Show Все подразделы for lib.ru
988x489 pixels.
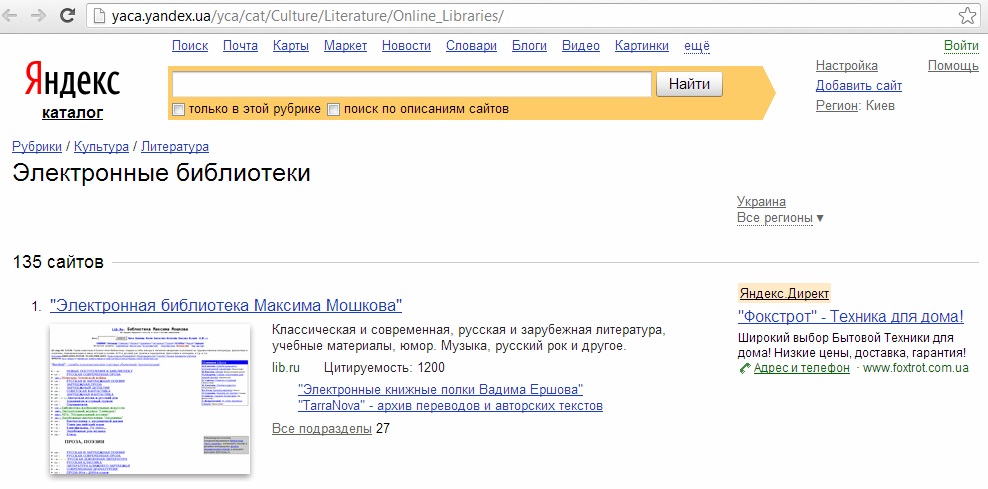pyautogui.click(x=321, y=429)
